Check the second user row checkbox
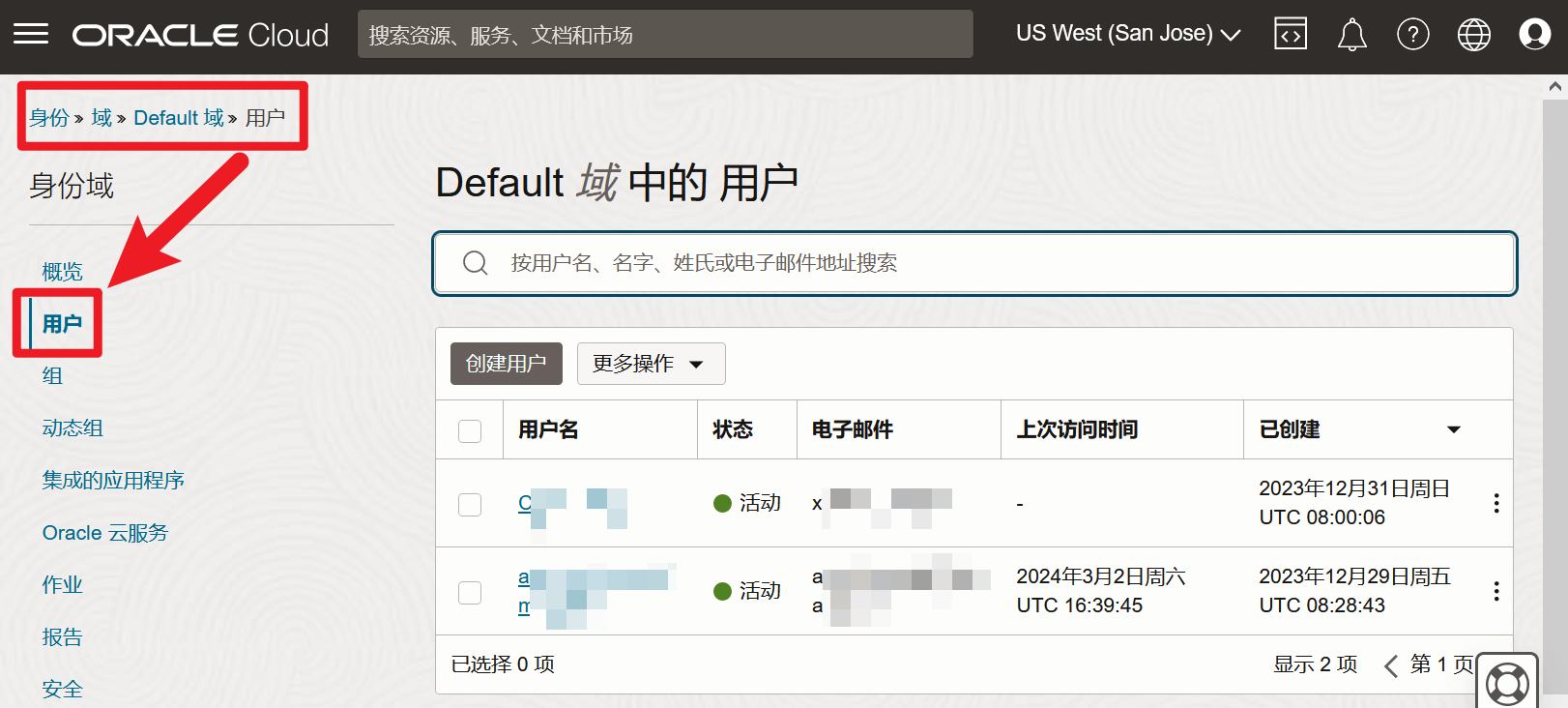The width and height of the screenshot is (1568, 708). pyautogui.click(x=470, y=592)
